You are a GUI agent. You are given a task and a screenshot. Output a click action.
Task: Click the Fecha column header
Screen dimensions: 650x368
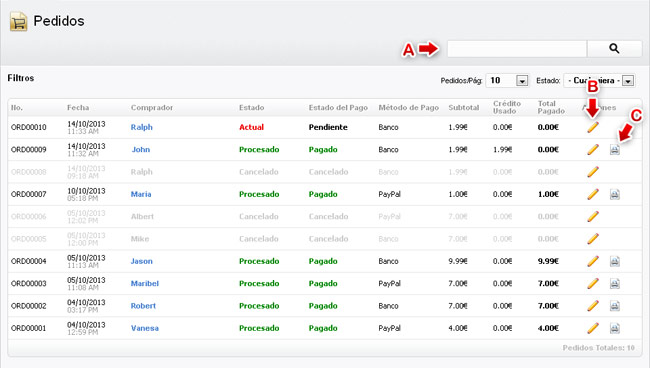click(78, 108)
